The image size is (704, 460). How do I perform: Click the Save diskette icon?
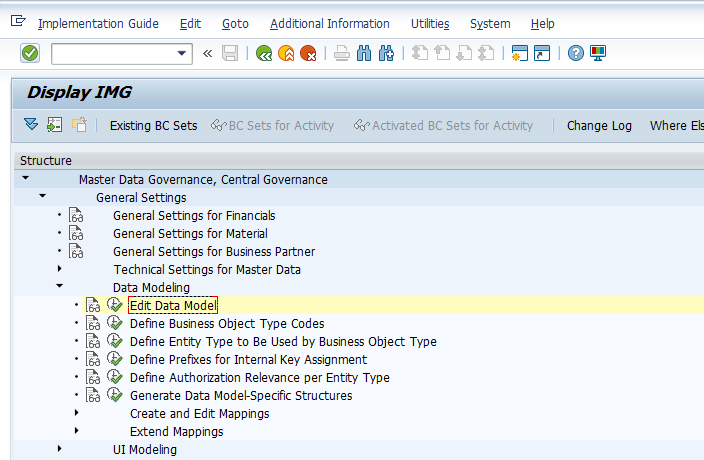tap(230, 53)
